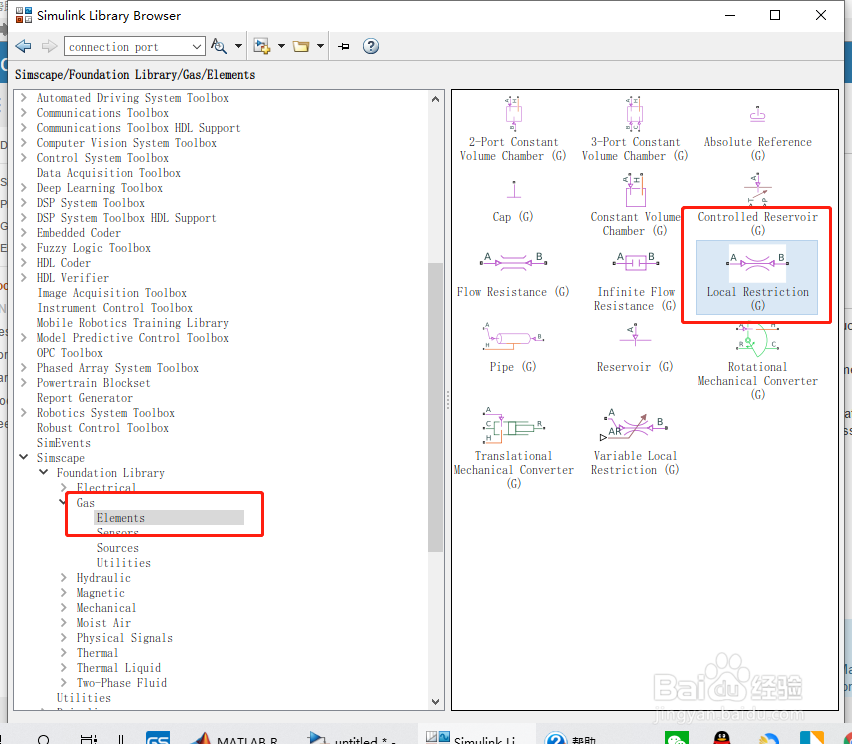The width and height of the screenshot is (852, 744).
Task: Open the Help window taskbar button
Action: click(572, 736)
